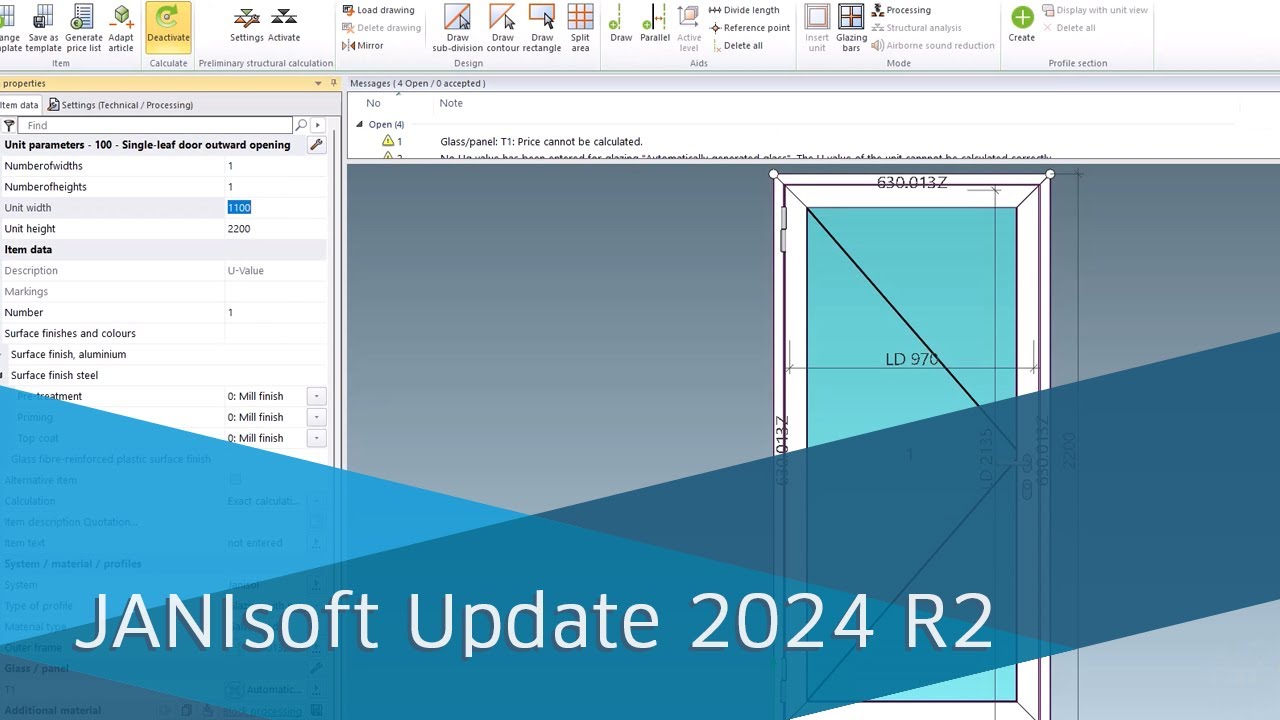Click Numberofwidths row
Screen dimensions: 1280x720
coord(163,166)
